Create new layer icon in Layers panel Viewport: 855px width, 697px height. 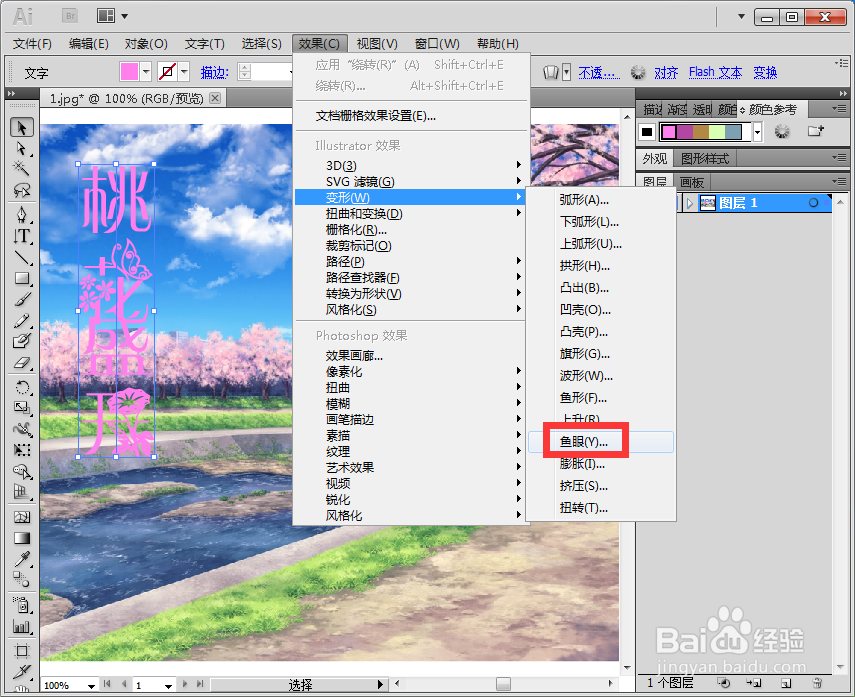point(786,682)
